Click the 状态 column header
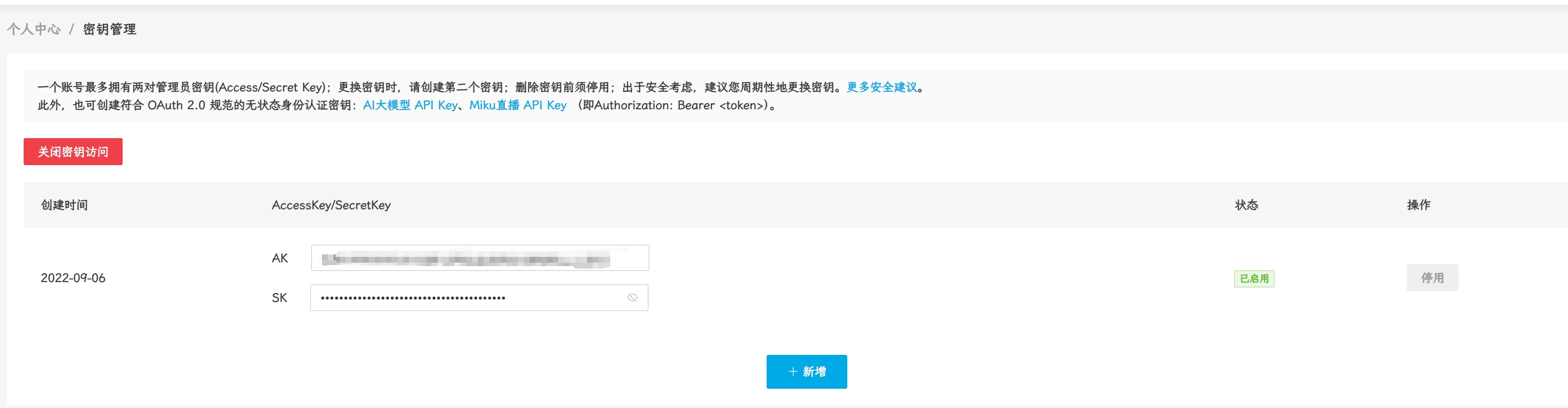The width and height of the screenshot is (1568, 408). 1246,205
